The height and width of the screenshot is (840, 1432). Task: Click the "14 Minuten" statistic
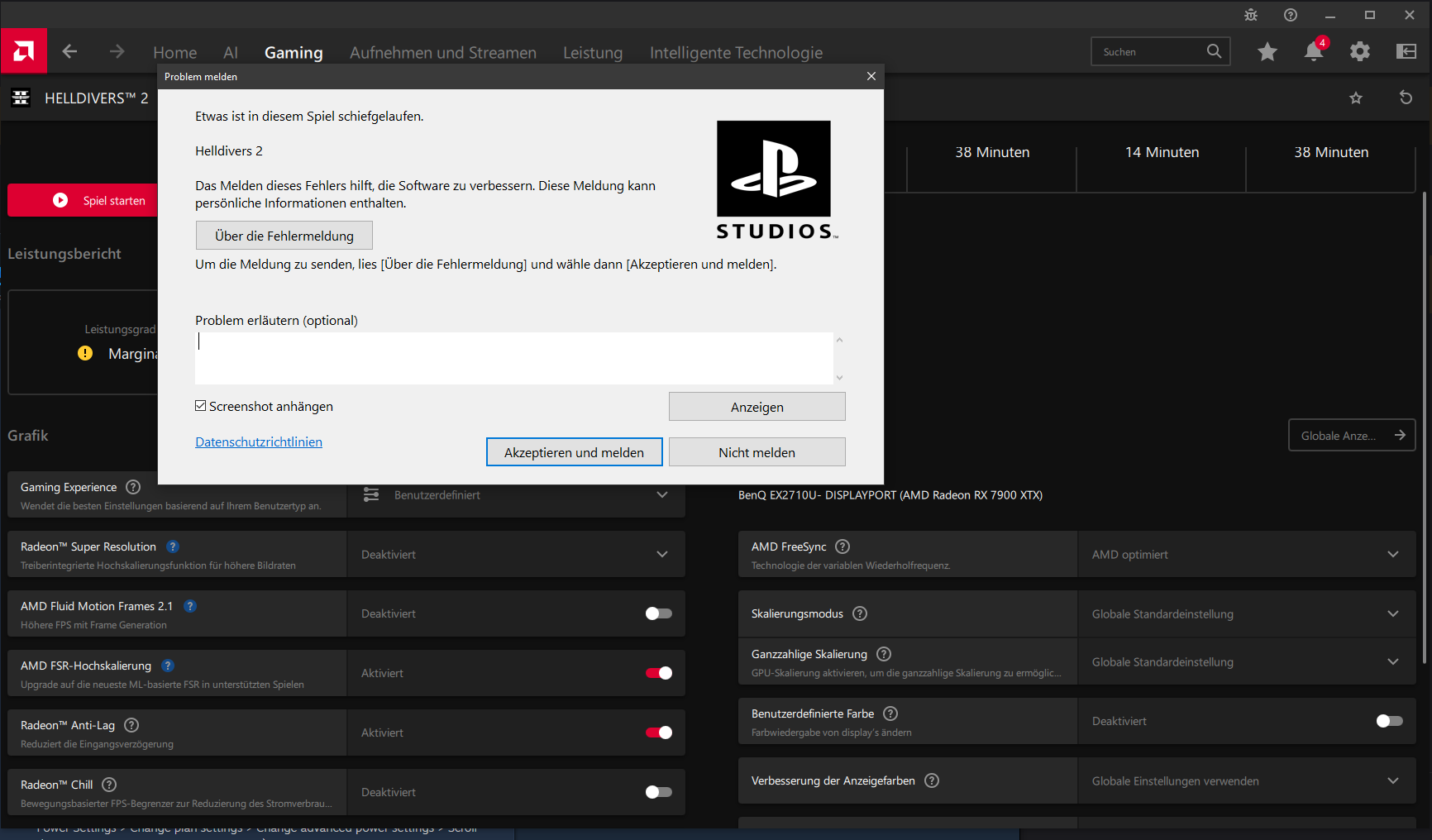[x=1162, y=152]
